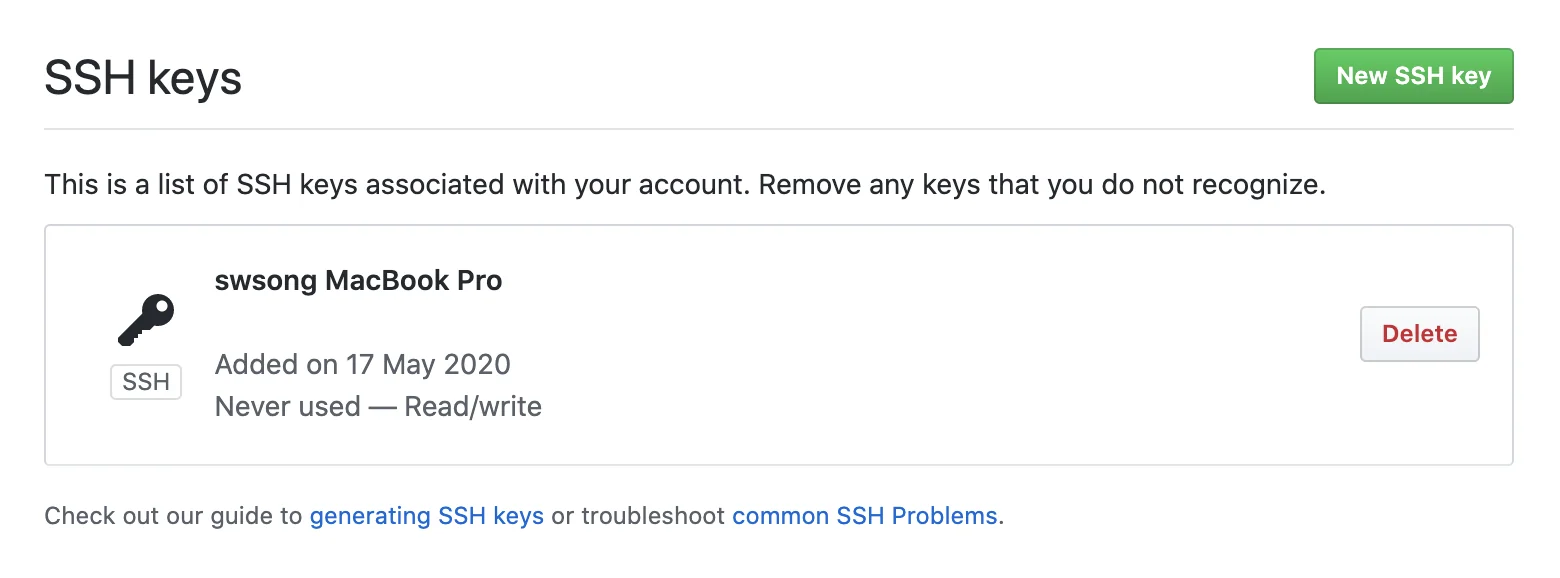Click the New SSH key button
This screenshot has width=1560, height=578.
pyautogui.click(x=1413, y=76)
